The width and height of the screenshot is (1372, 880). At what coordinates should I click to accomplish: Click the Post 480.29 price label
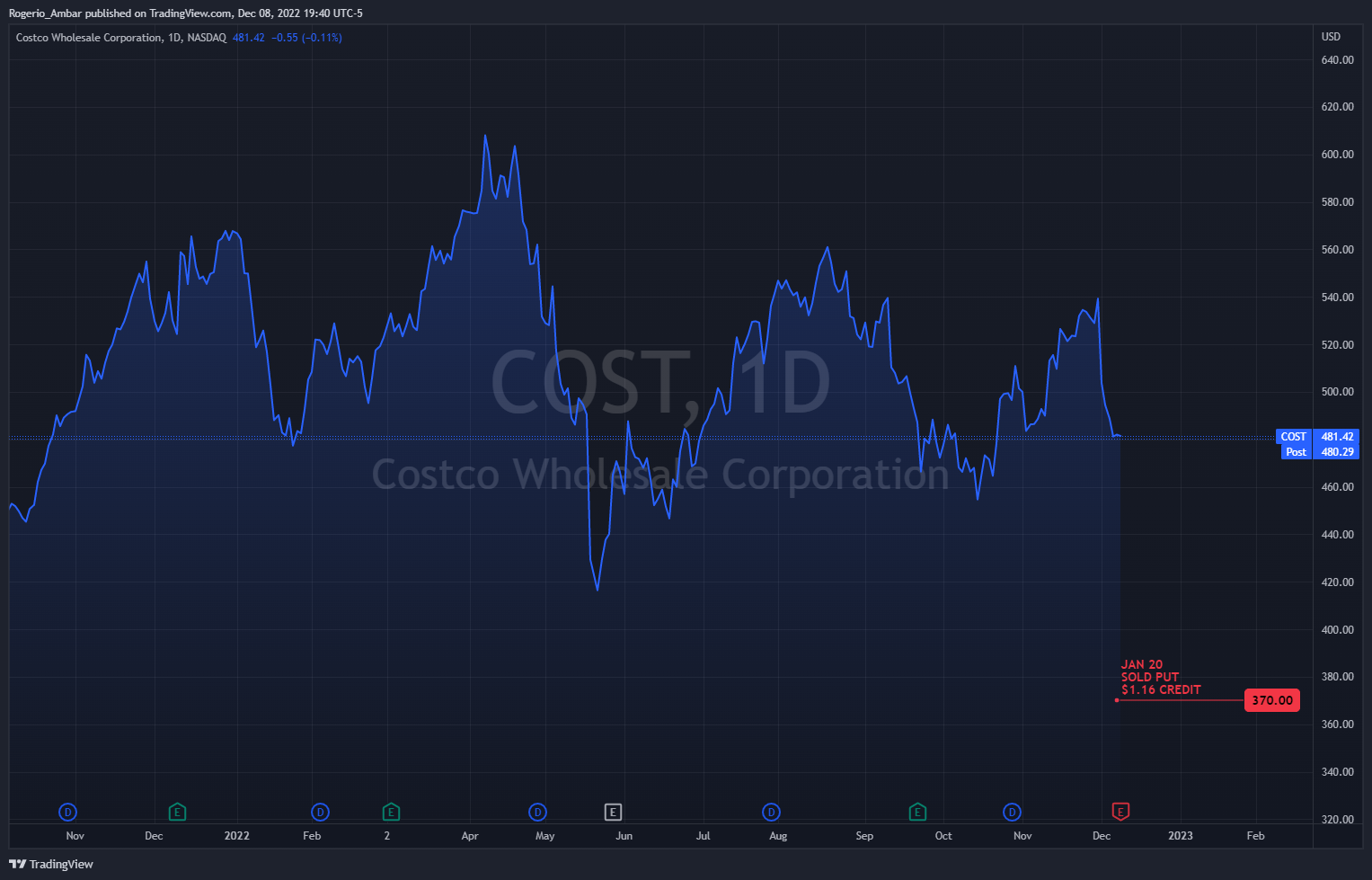pos(1320,452)
